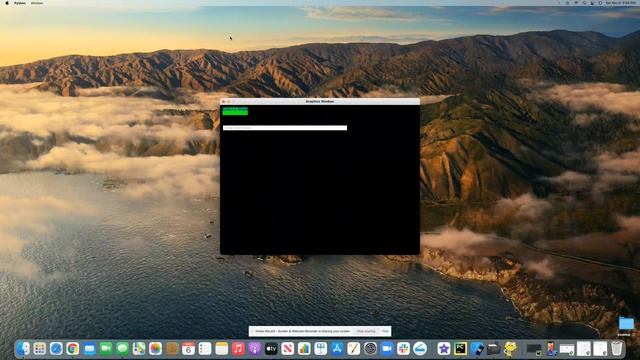Viewport: 640px width, 360px height.
Task: Open Keynote from the dock
Action: coord(321,349)
